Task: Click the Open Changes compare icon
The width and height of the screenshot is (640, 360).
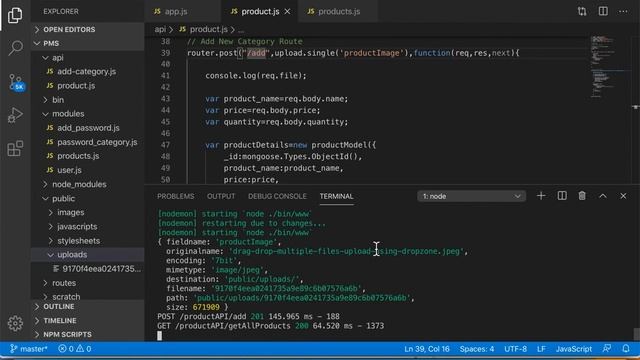Action: [x=582, y=11]
